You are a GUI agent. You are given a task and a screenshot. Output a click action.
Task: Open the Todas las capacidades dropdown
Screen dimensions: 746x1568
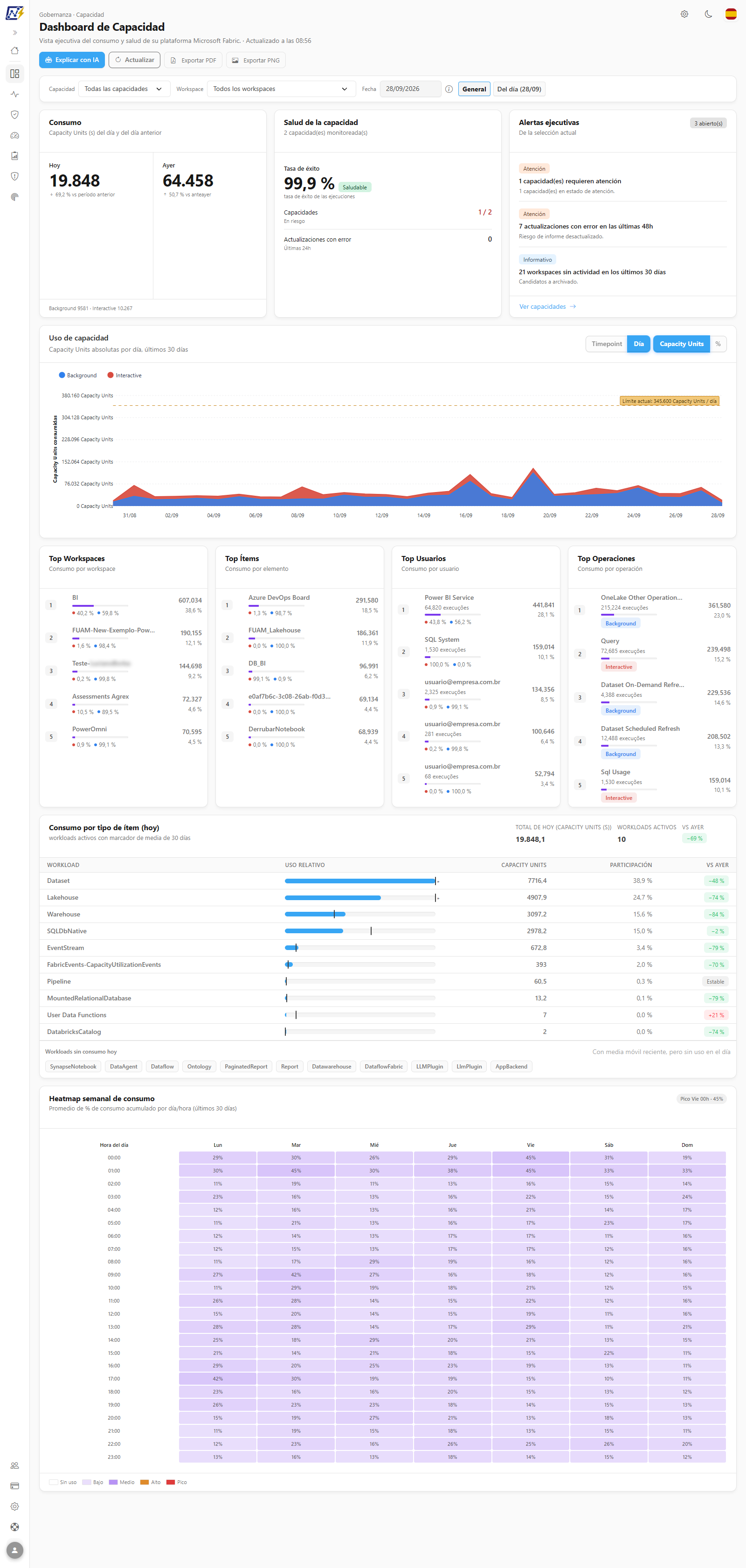[124, 89]
